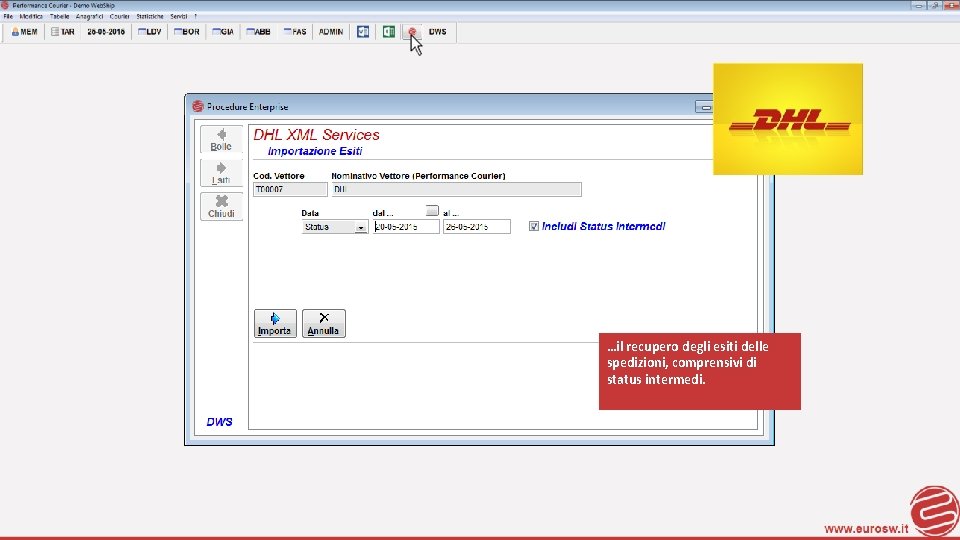Open the Modifica menu
Image resolution: width=960 pixels, height=540 pixels.
click(31, 17)
